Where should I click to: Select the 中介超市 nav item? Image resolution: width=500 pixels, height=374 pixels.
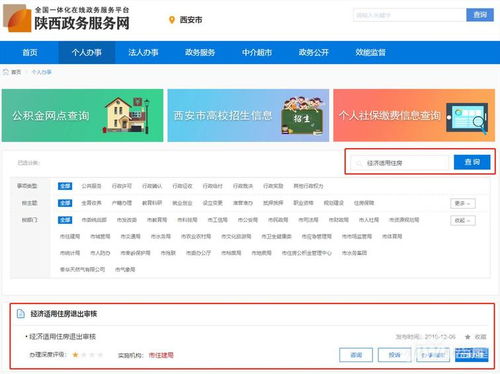pos(257,52)
